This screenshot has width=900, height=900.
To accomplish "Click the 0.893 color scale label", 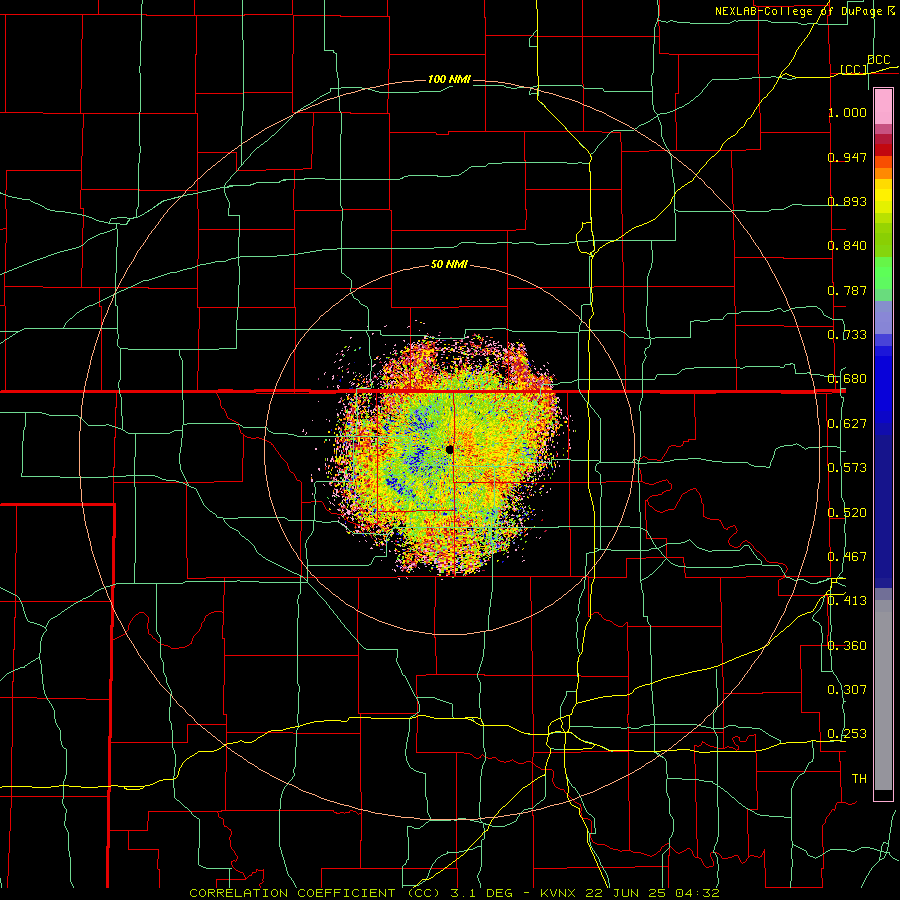I will (847, 201).
